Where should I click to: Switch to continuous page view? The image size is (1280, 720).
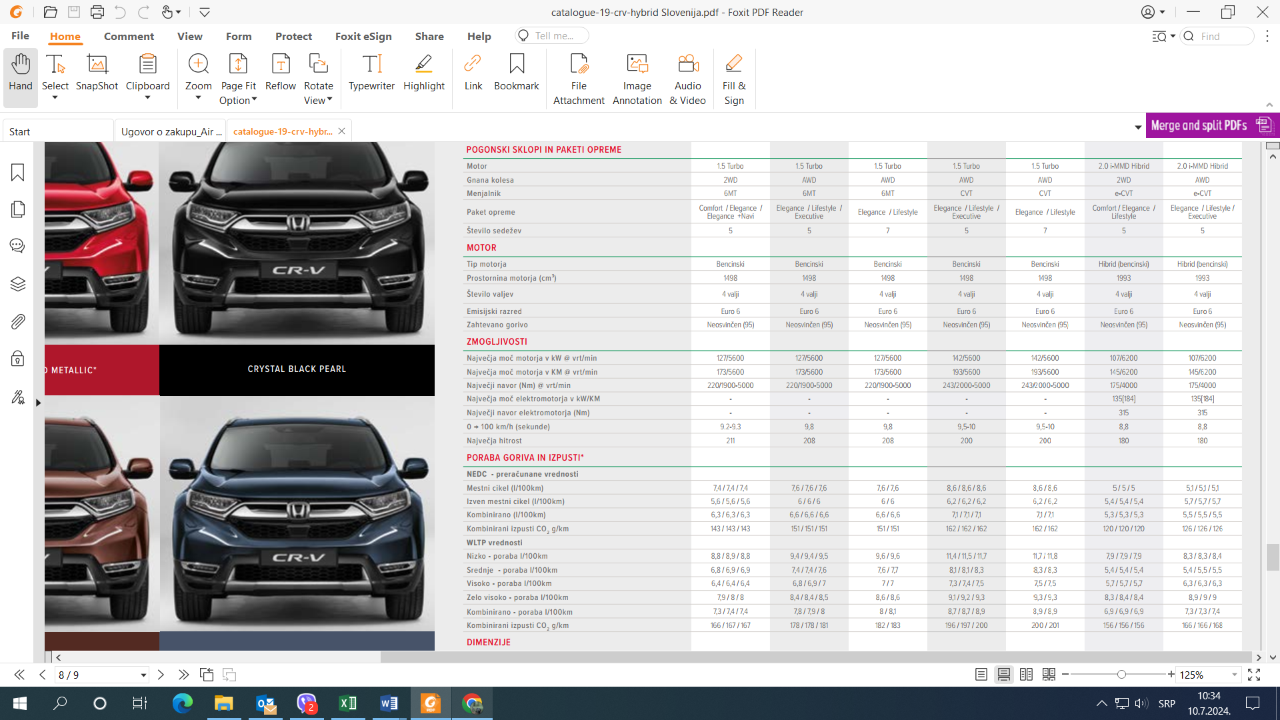(x=1003, y=675)
